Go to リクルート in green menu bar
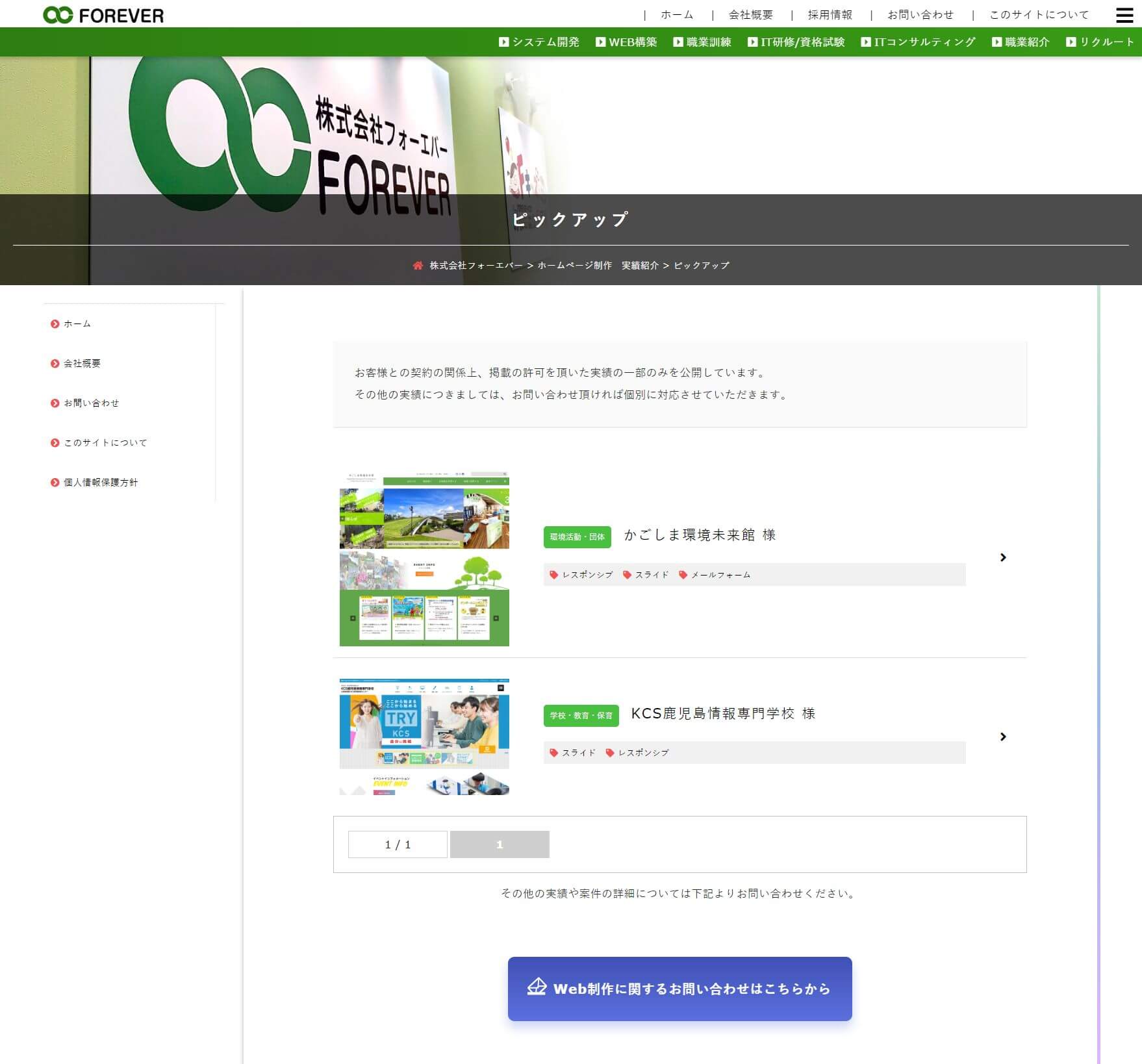 [1107, 42]
